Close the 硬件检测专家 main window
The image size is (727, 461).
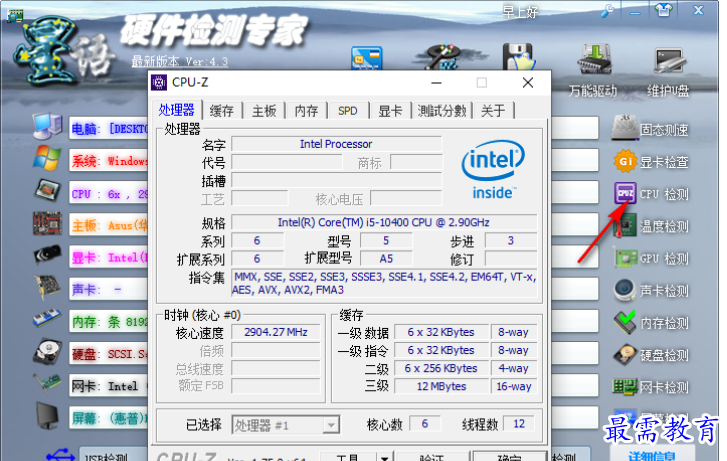coord(699,10)
